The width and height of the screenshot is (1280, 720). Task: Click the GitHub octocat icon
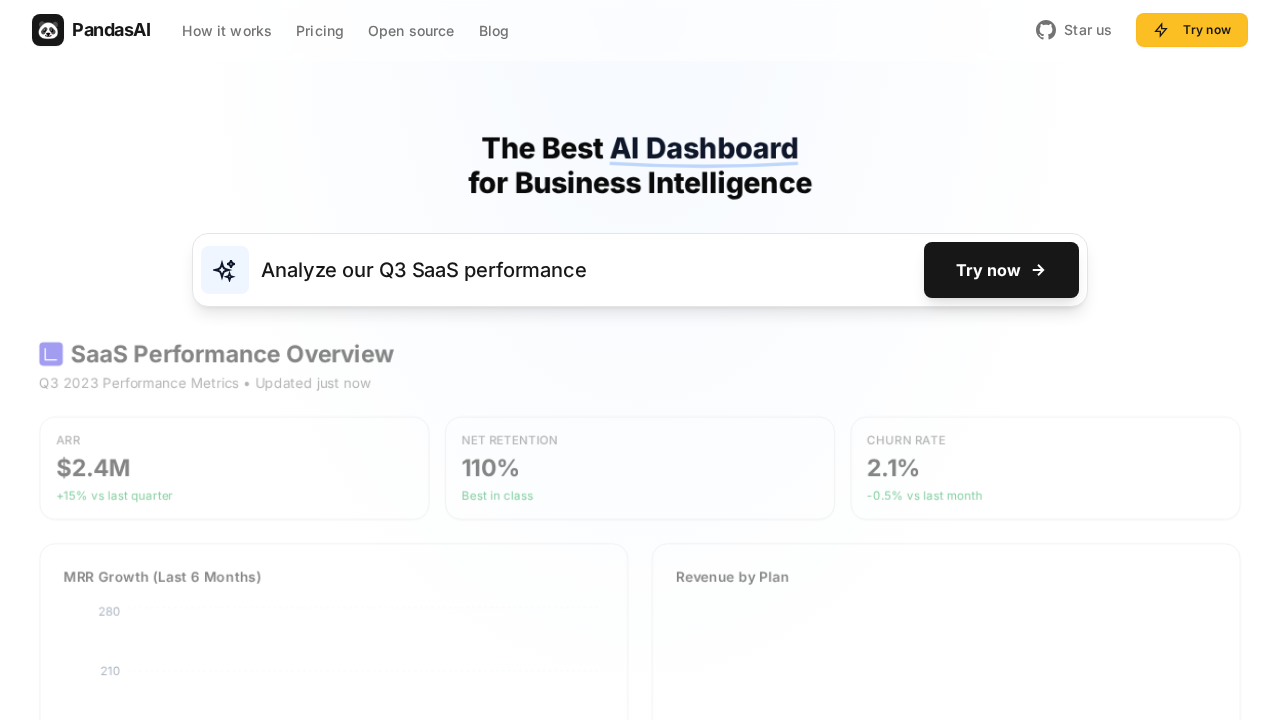pyautogui.click(x=1046, y=30)
